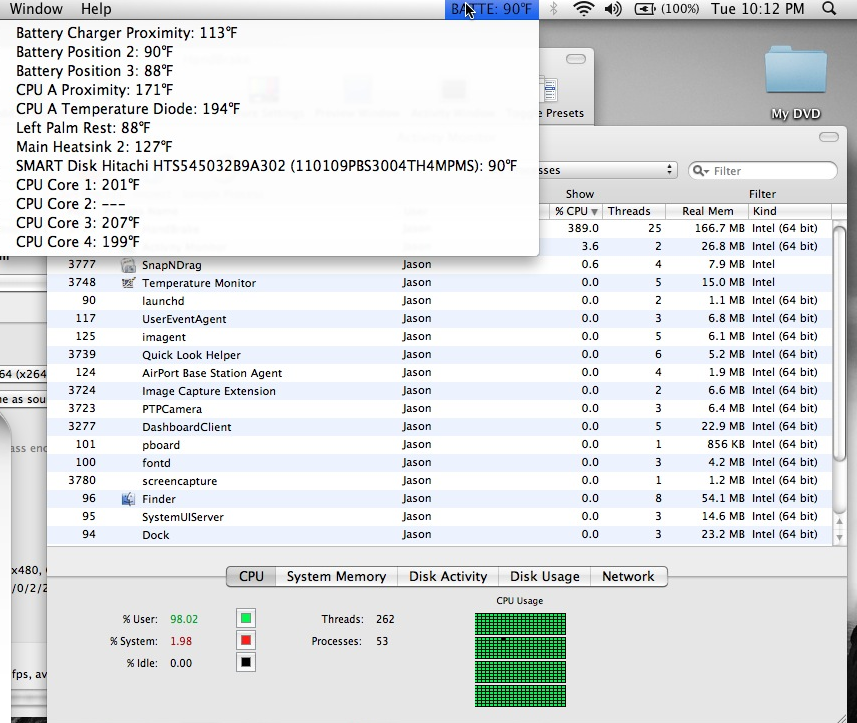Sort by Kind column header
Screen dimensions: 857x723
click(x=790, y=211)
